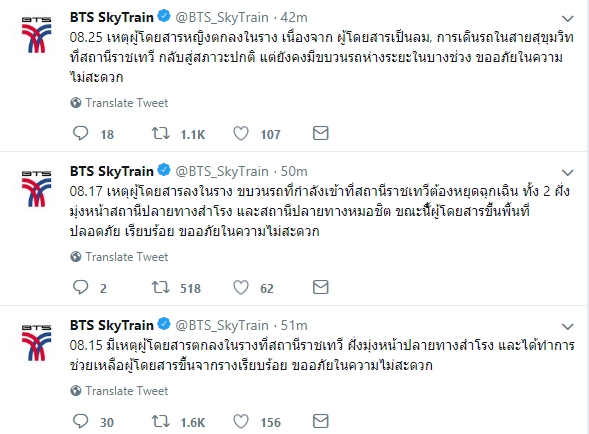The height and width of the screenshot is (434, 589).
Task: Open the 42m timestamp of the first tweet
Action: pyautogui.click(x=294, y=17)
